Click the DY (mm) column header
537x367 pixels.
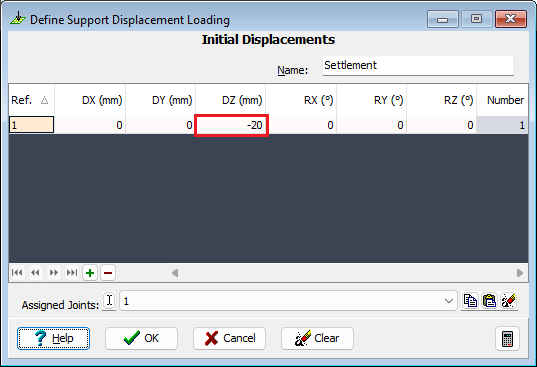[160, 100]
